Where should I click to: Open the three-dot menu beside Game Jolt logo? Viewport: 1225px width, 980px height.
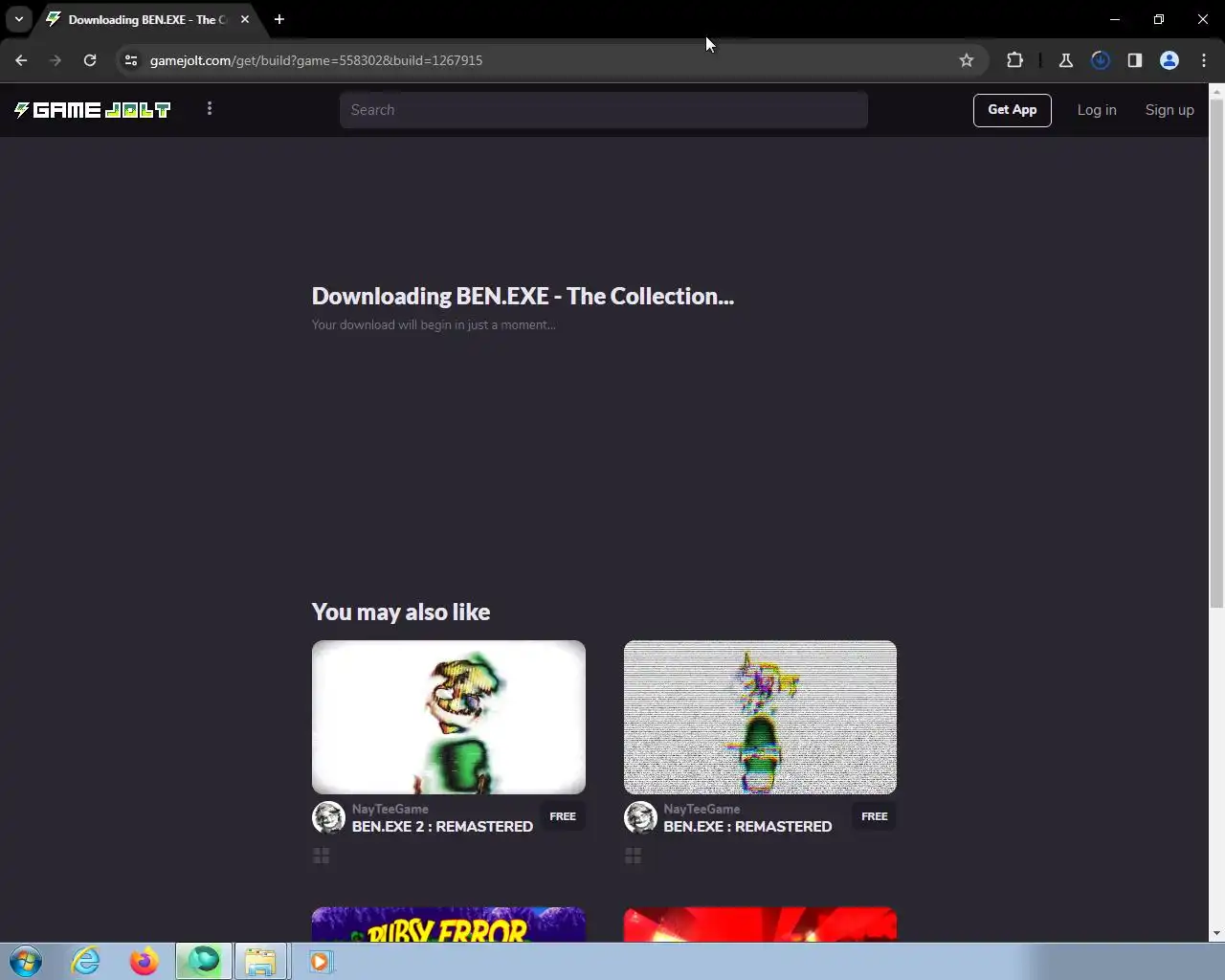[x=210, y=109]
